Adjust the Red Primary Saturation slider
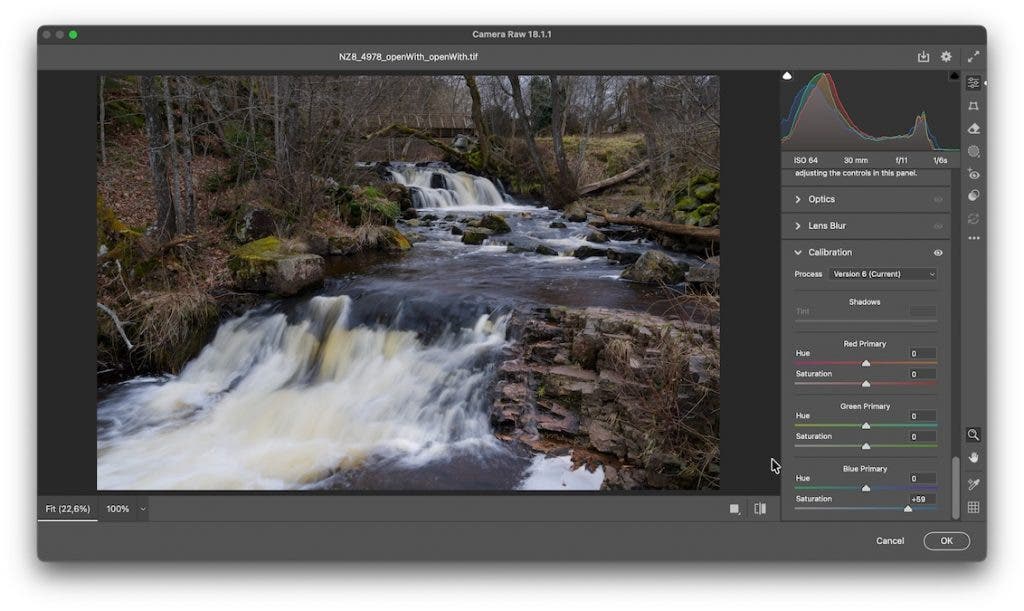1024x611 pixels. [866, 384]
